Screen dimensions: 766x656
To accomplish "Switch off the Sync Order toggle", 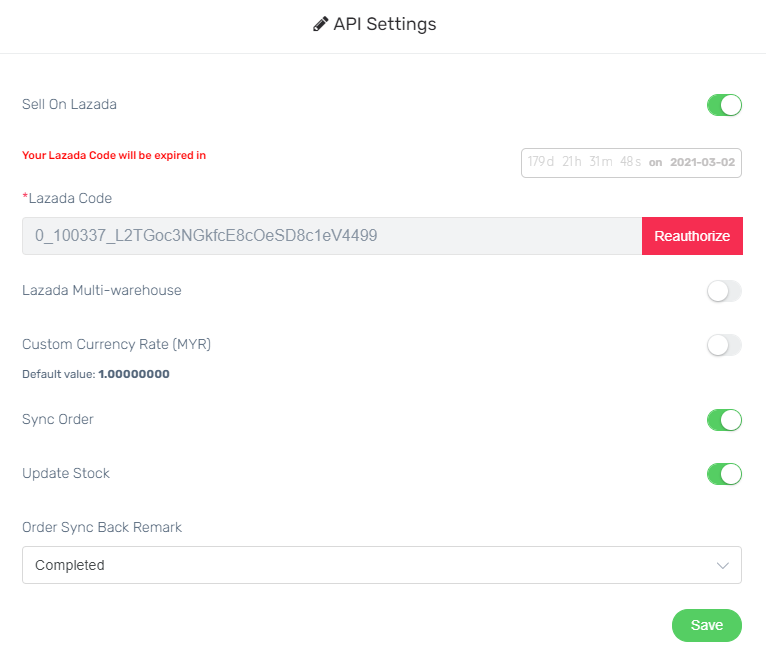I will pos(724,420).
